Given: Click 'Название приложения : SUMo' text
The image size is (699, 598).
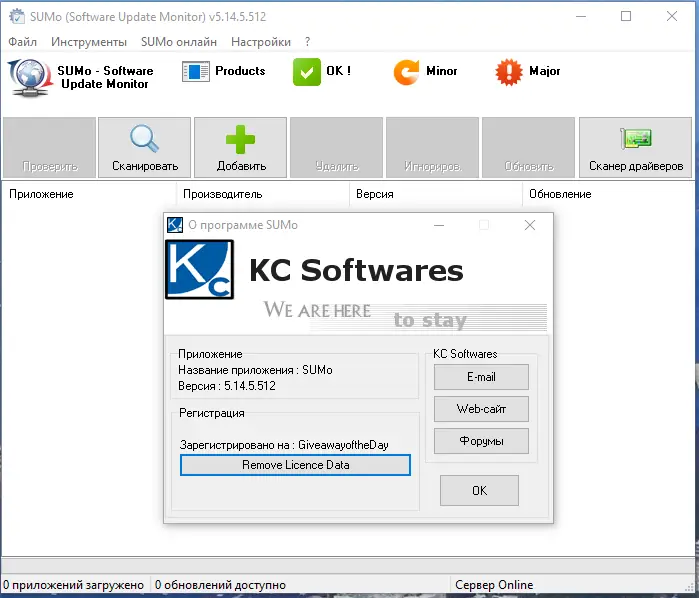Looking at the screenshot, I should pyautogui.click(x=255, y=370).
